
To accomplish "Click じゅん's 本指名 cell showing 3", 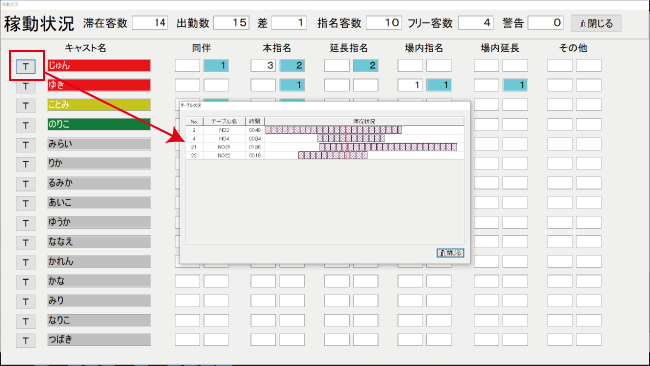I will pyautogui.click(x=263, y=65).
